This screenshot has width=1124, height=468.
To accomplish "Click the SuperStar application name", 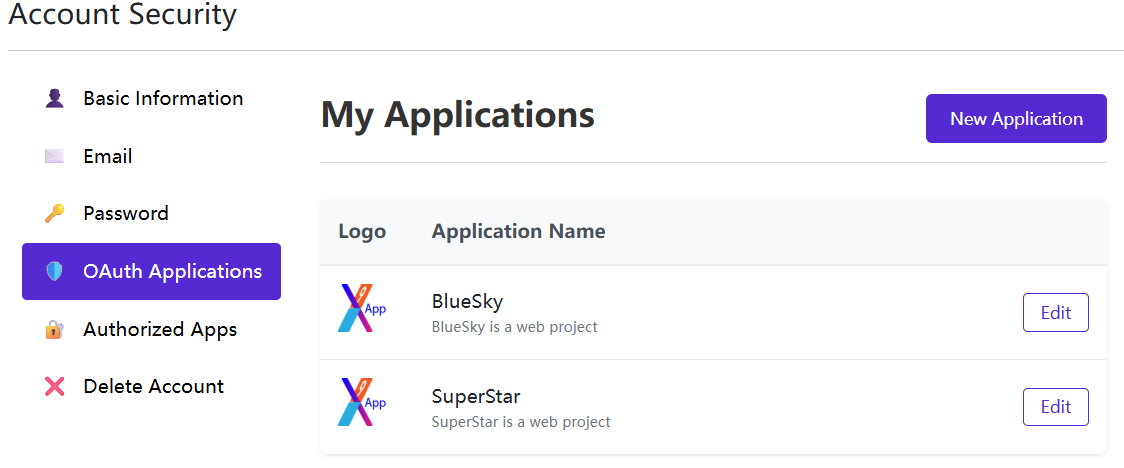I will [x=476, y=396].
